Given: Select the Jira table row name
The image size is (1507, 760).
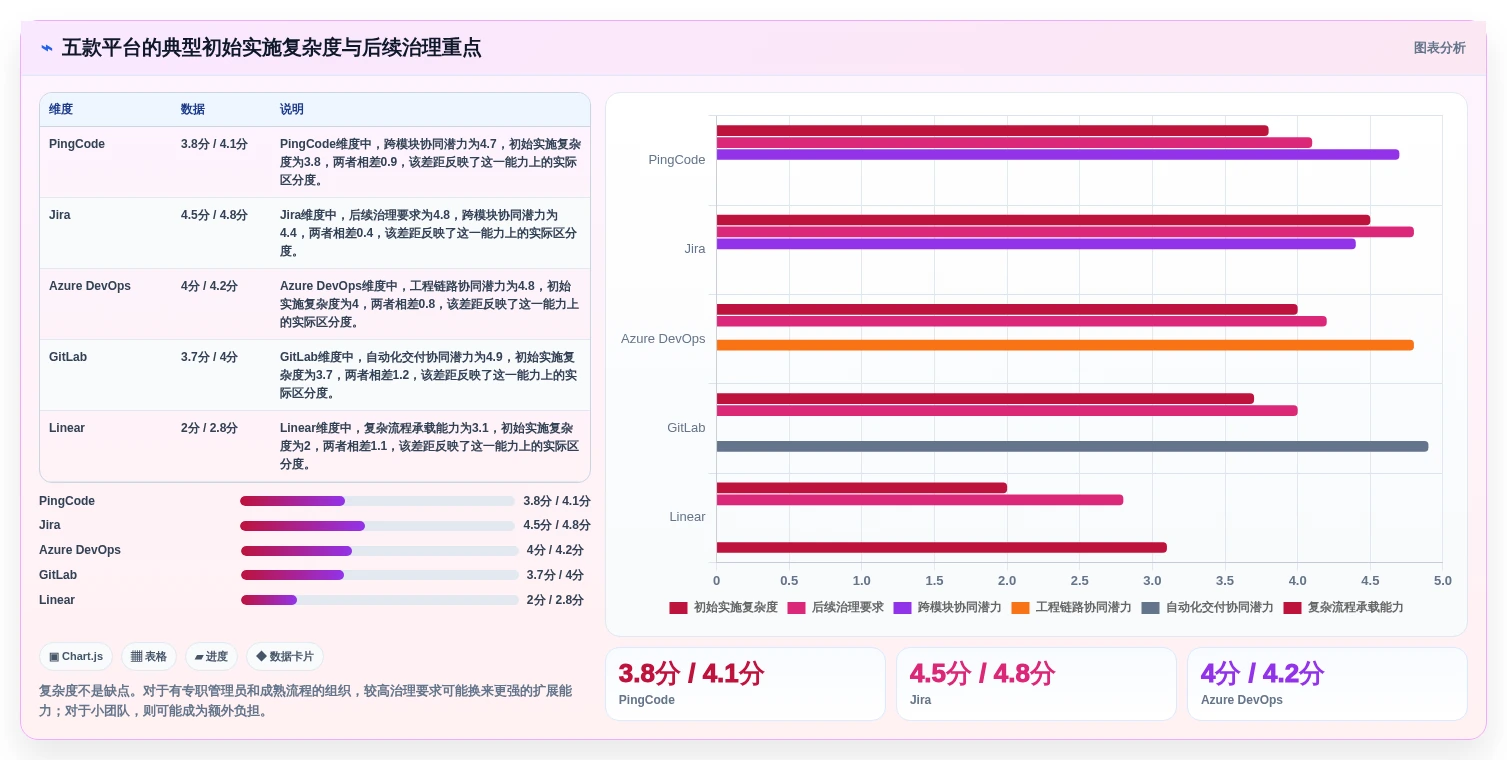Looking at the screenshot, I should 60,215.
